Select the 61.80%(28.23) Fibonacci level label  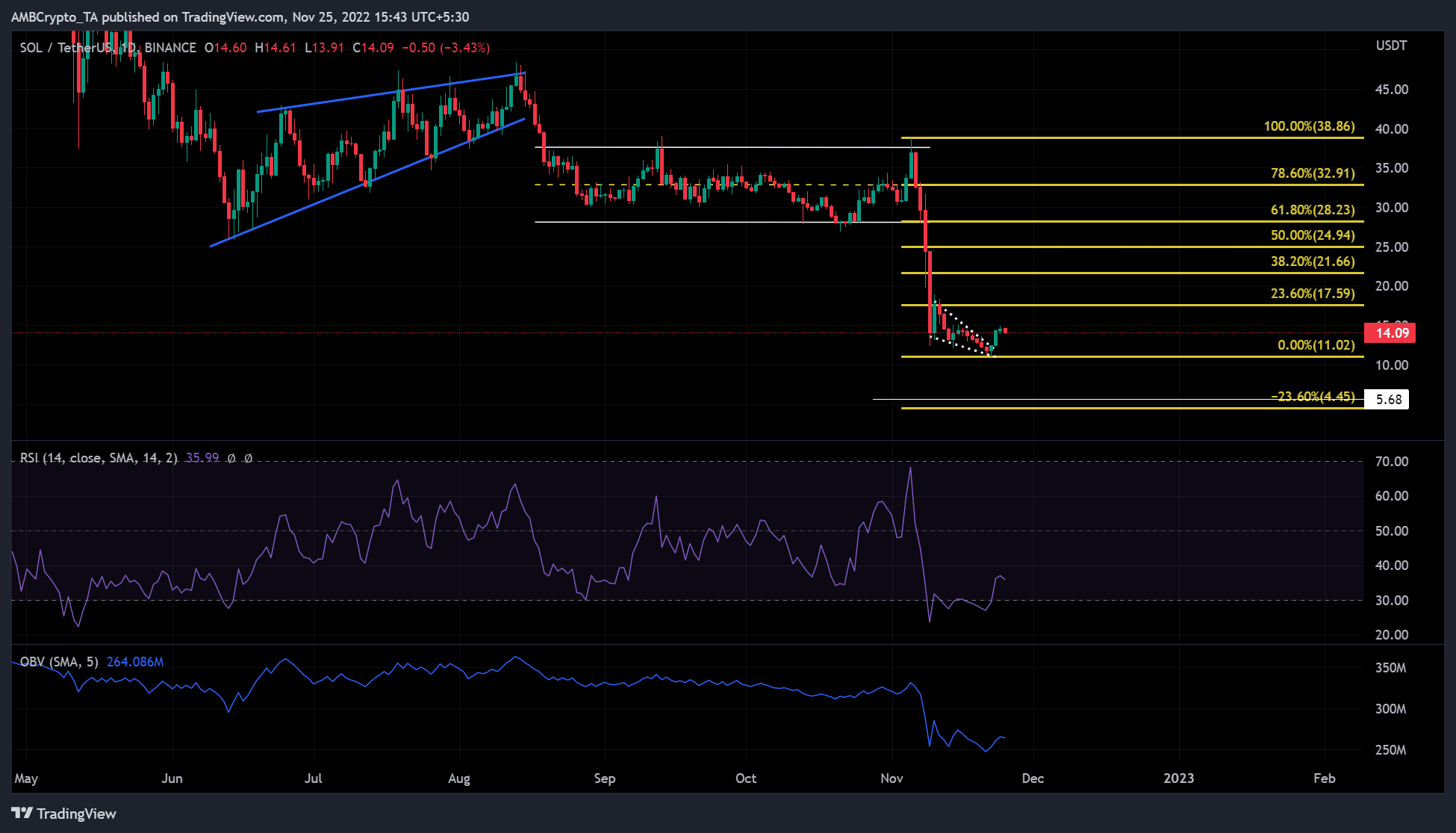pos(1312,210)
